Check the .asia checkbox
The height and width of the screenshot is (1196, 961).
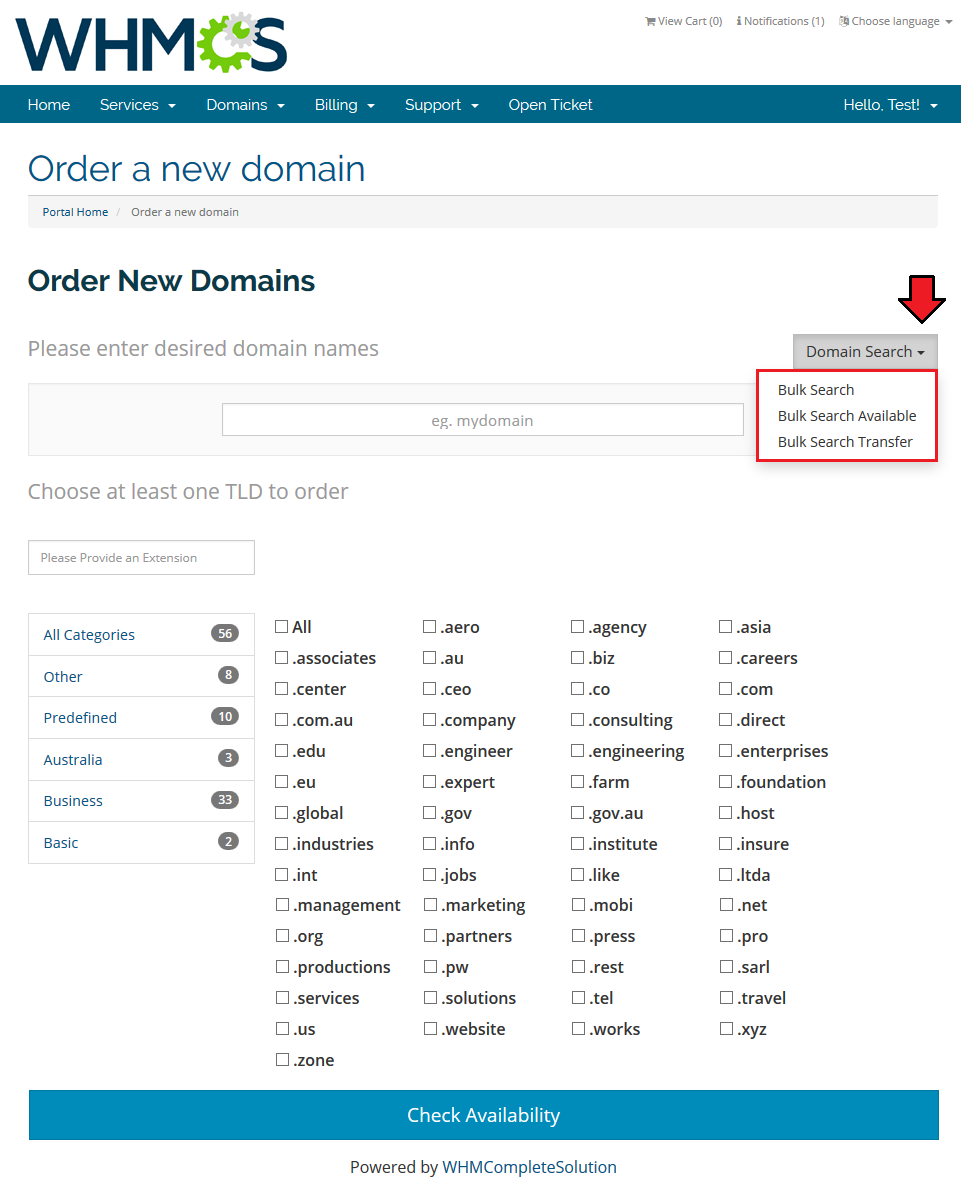(725, 626)
